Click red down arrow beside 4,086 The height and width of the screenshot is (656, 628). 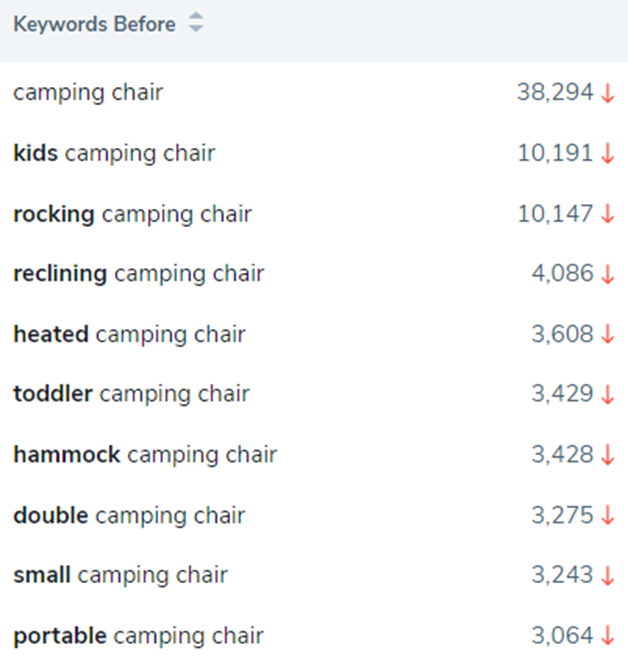608,274
